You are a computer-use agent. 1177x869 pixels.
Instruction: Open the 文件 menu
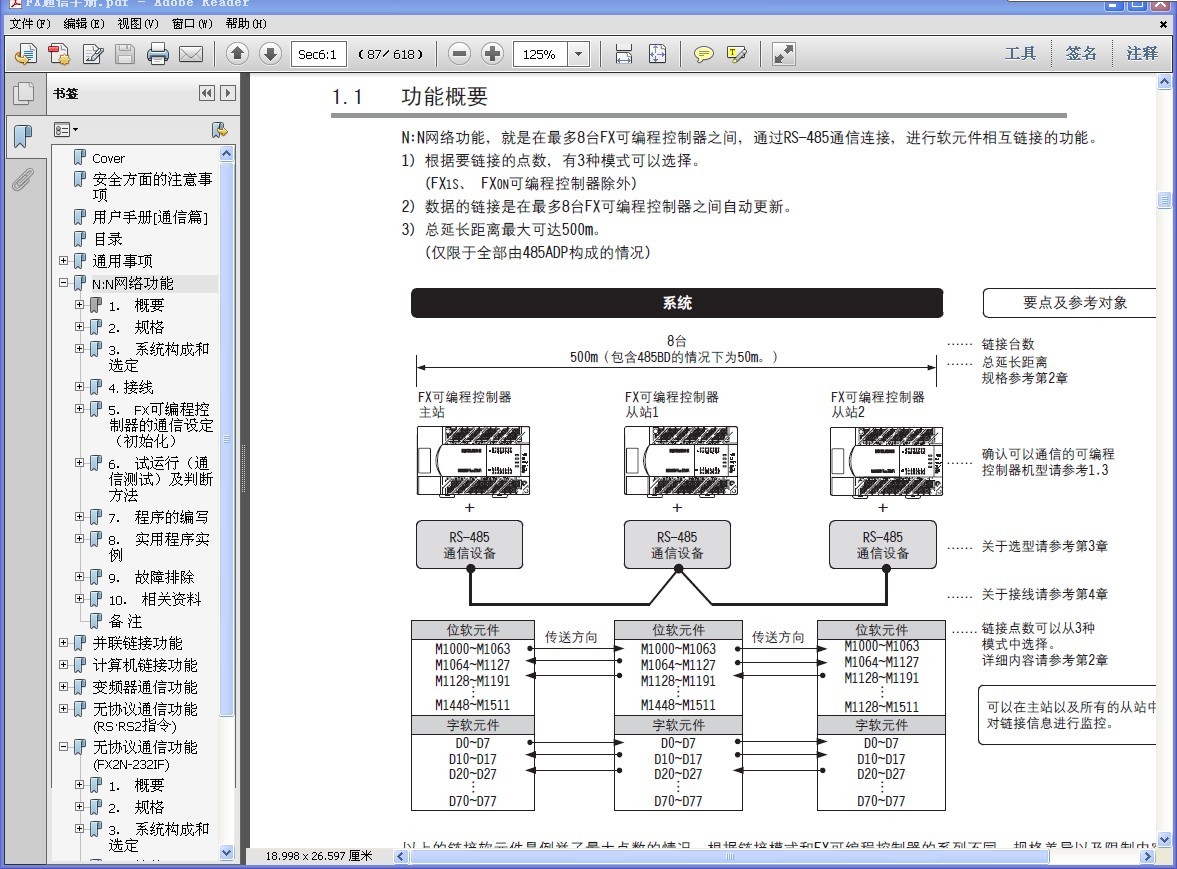pos(29,24)
